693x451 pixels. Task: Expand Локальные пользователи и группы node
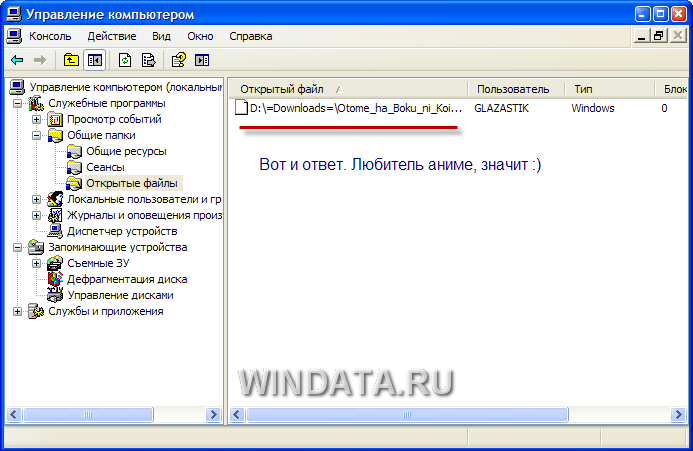click(36, 199)
